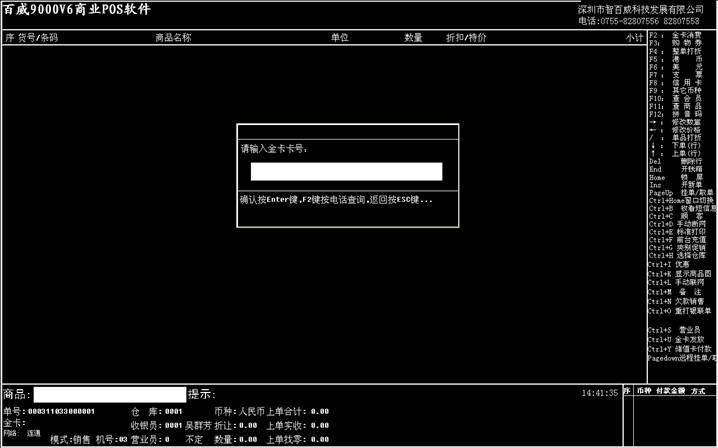Click the Ctrl+D 手动断网 entry
The width and height of the screenshot is (718, 448).
[677, 224]
